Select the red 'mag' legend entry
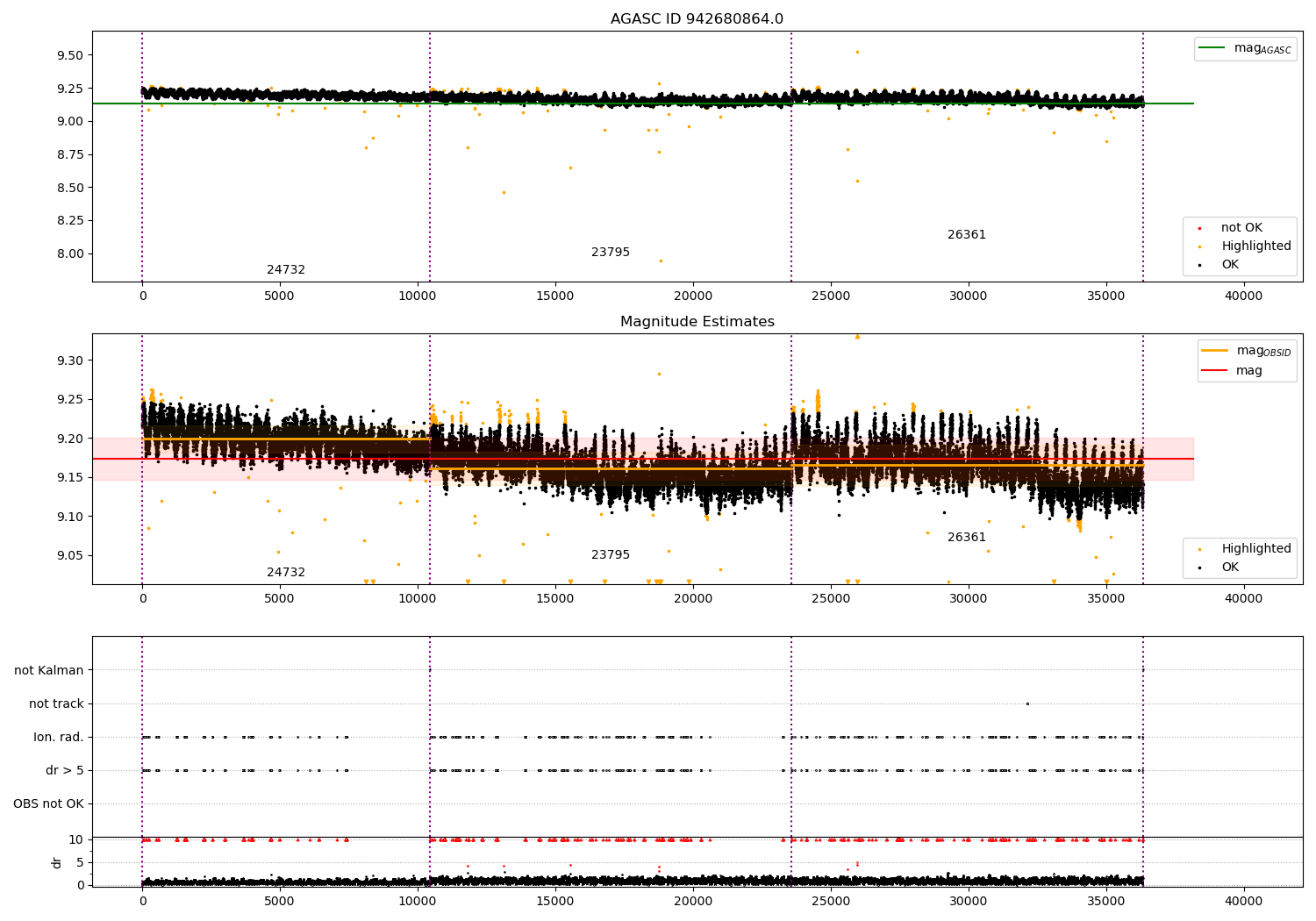Screen dimensions: 1316x921 [1232, 371]
